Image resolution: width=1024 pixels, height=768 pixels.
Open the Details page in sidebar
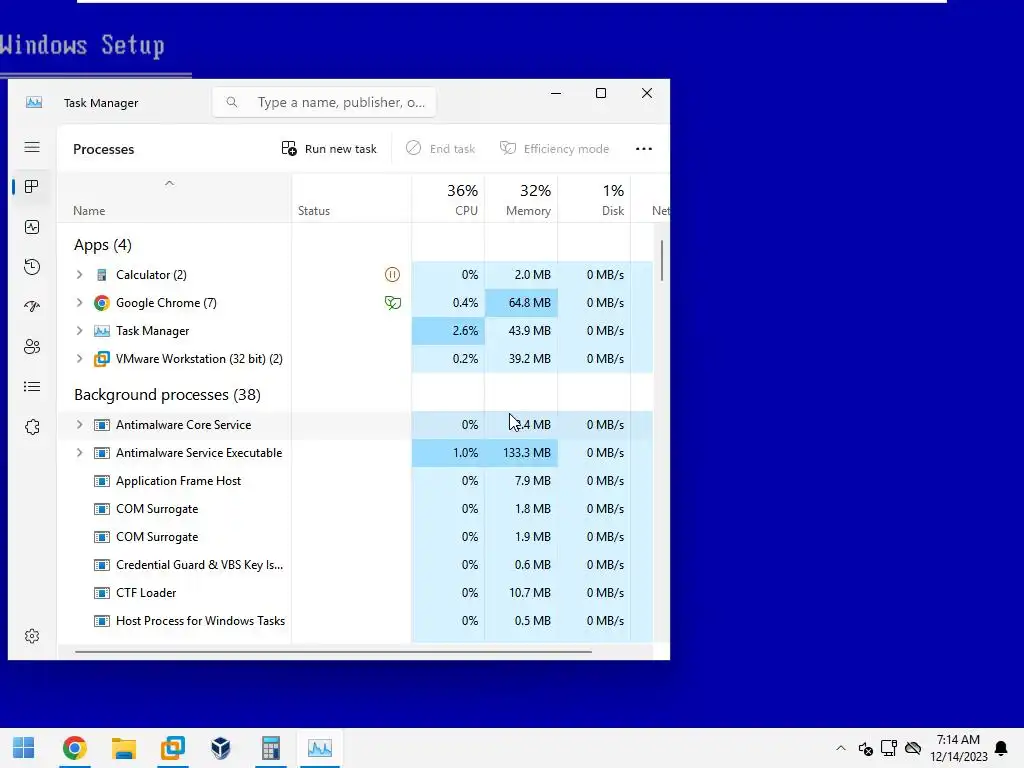pyautogui.click(x=32, y=387)
